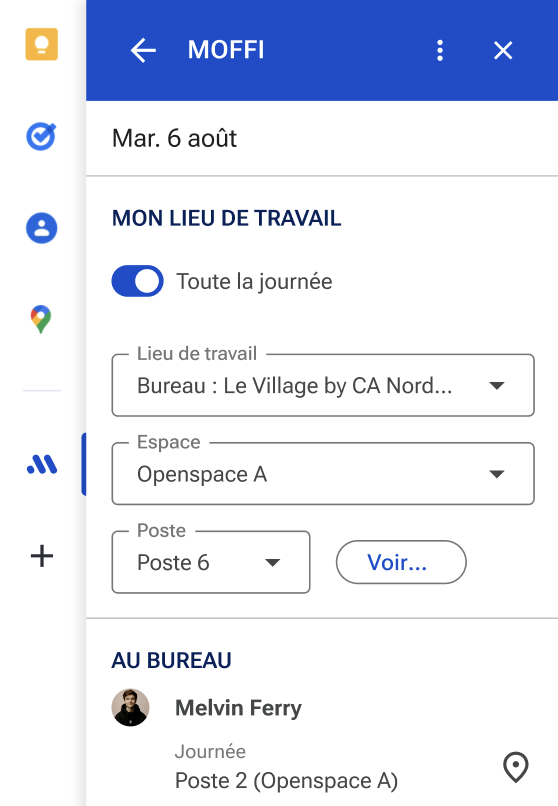Image resolution: width=558 pixels, height=806 pixels.
Task: Go back using the header arrow
Action: (143, 50)
